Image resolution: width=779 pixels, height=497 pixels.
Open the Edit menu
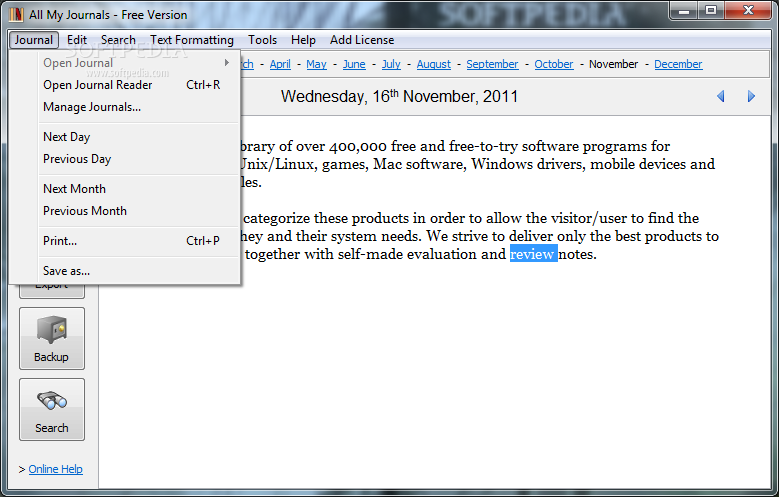(77, 40)
